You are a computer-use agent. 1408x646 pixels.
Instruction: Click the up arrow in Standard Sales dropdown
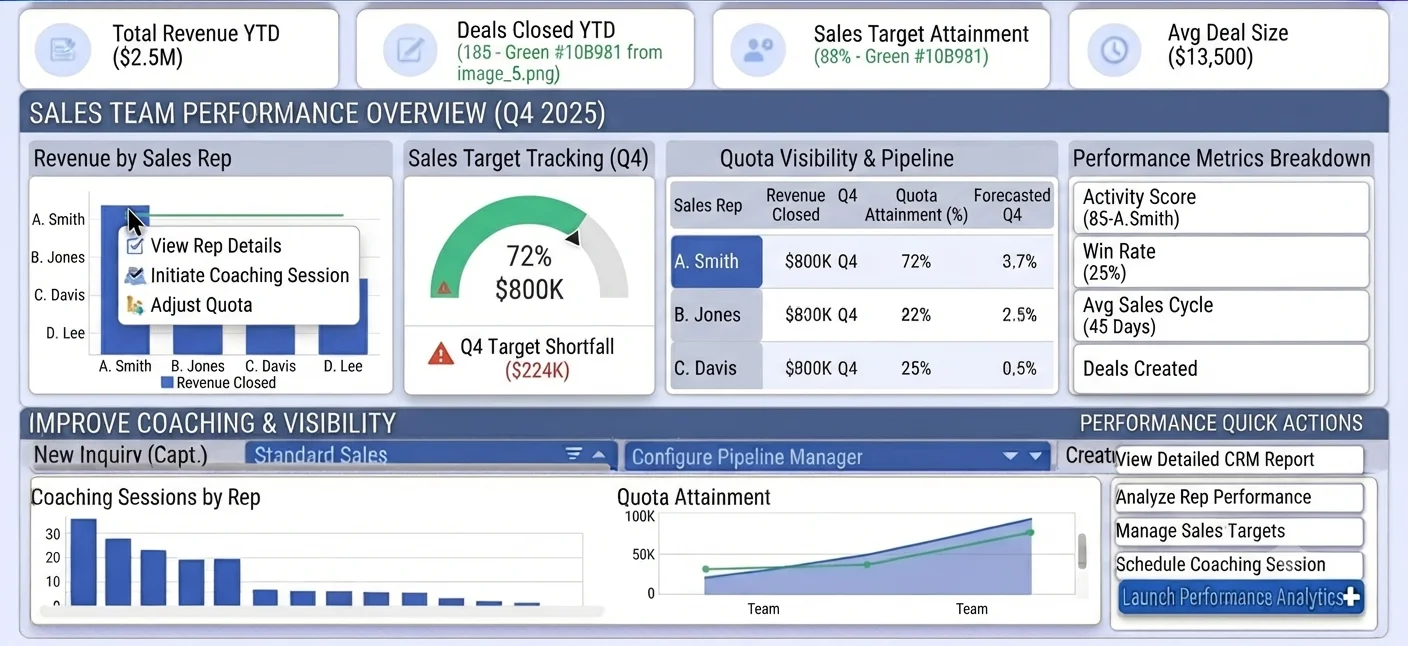(598, 455)
